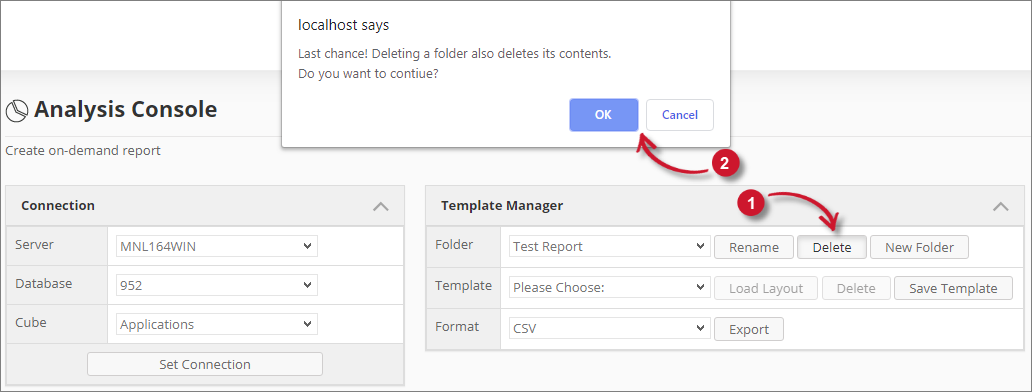
Task: Click Delete in the Template row
Action: coord(856,288)
